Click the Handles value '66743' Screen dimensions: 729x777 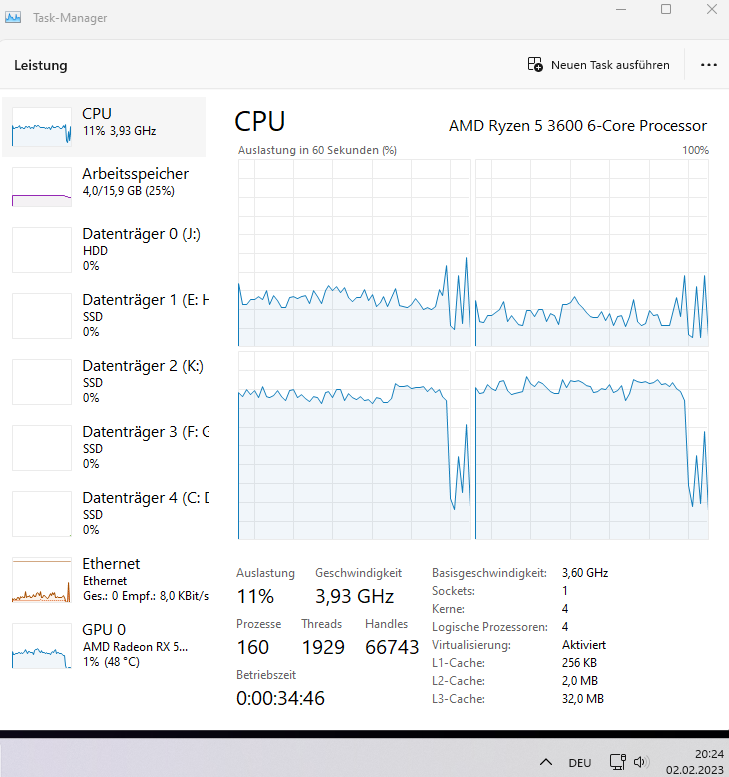(392, 647)
